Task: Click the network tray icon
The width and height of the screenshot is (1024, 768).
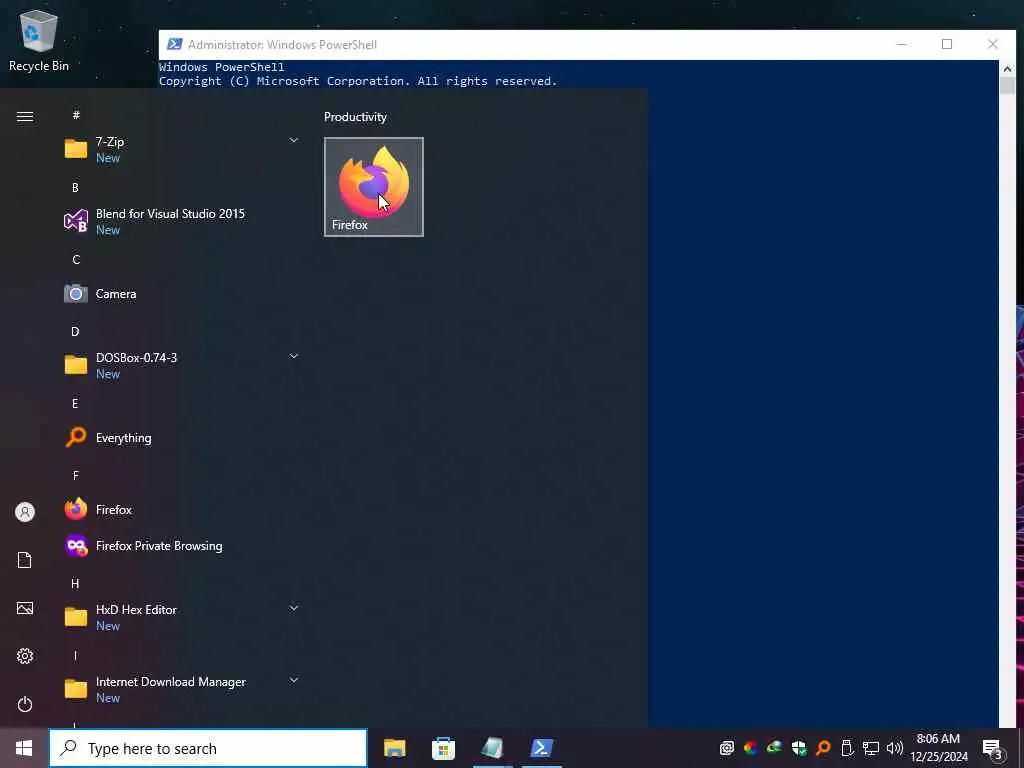Action: pyautogui.click(x=871, y=748)
